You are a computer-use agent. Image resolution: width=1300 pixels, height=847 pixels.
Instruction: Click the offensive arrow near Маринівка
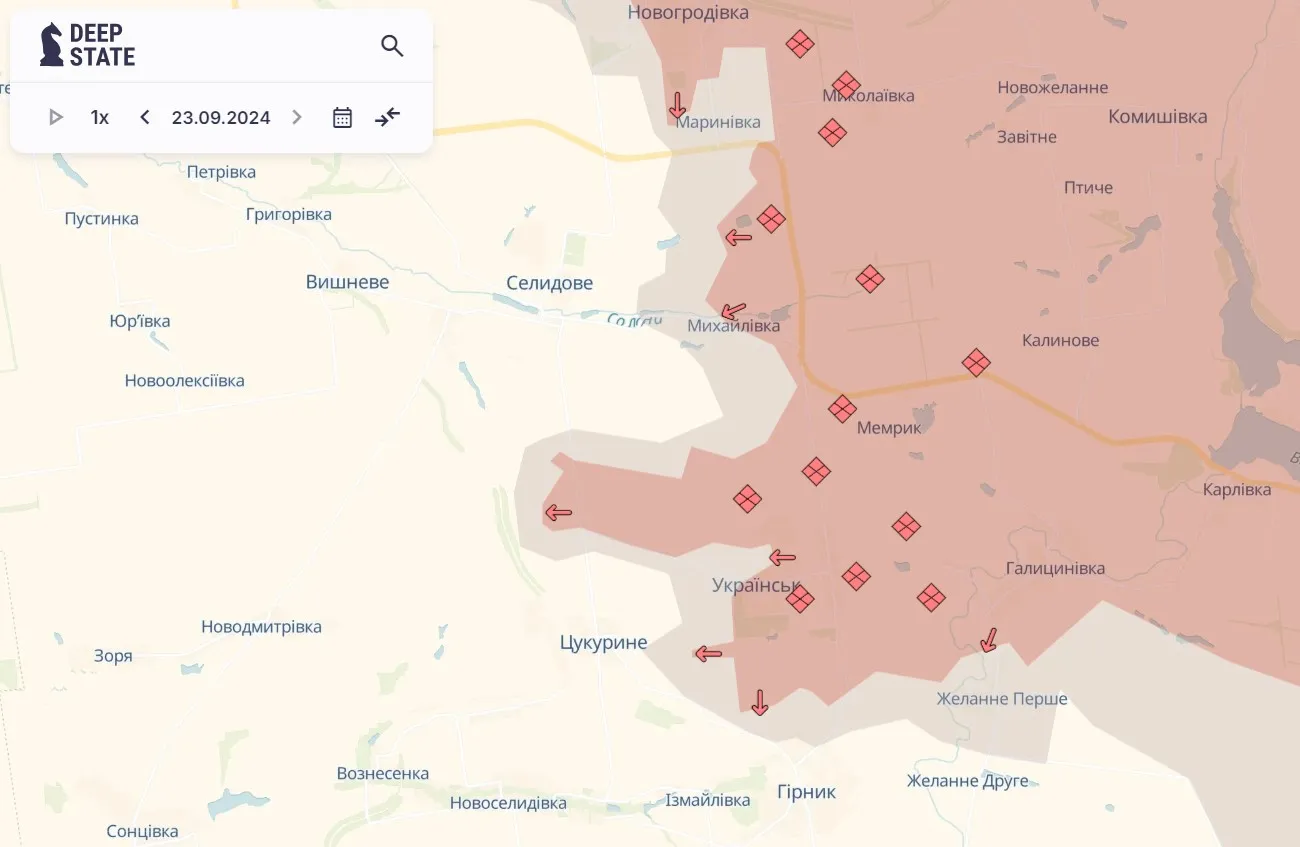(x=678, y=104)
